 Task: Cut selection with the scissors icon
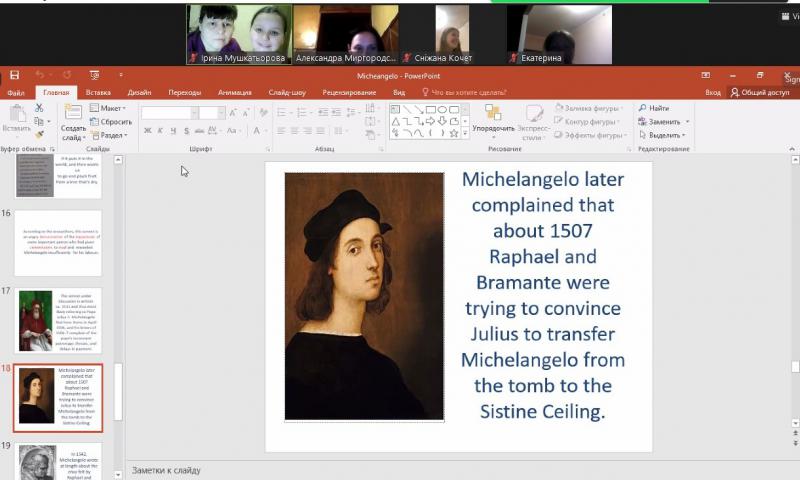tap(39, 108)
